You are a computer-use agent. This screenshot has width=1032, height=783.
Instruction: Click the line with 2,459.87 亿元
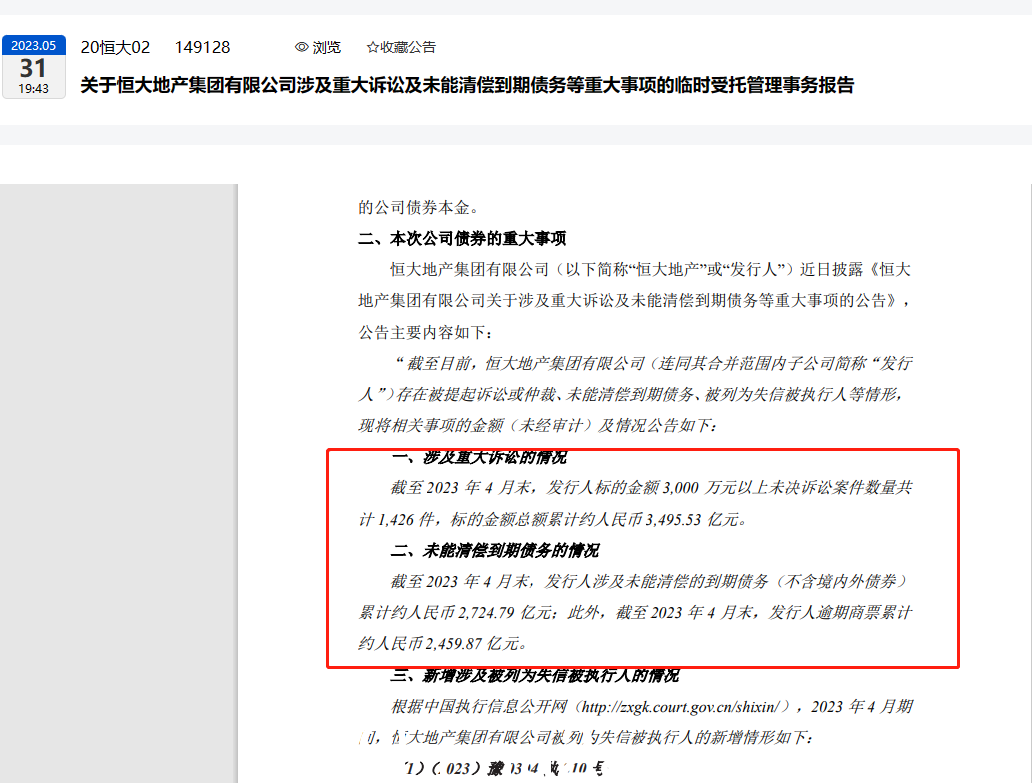point(443,644)
